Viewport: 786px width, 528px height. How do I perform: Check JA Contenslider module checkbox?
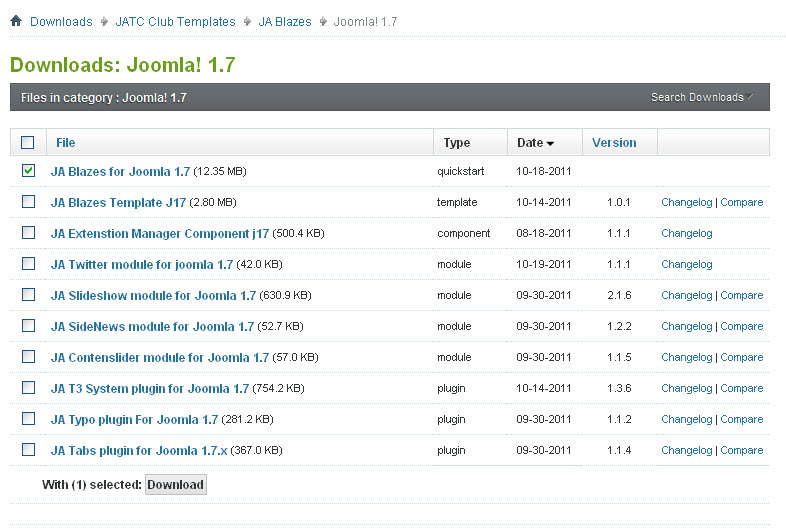(29, 357)
